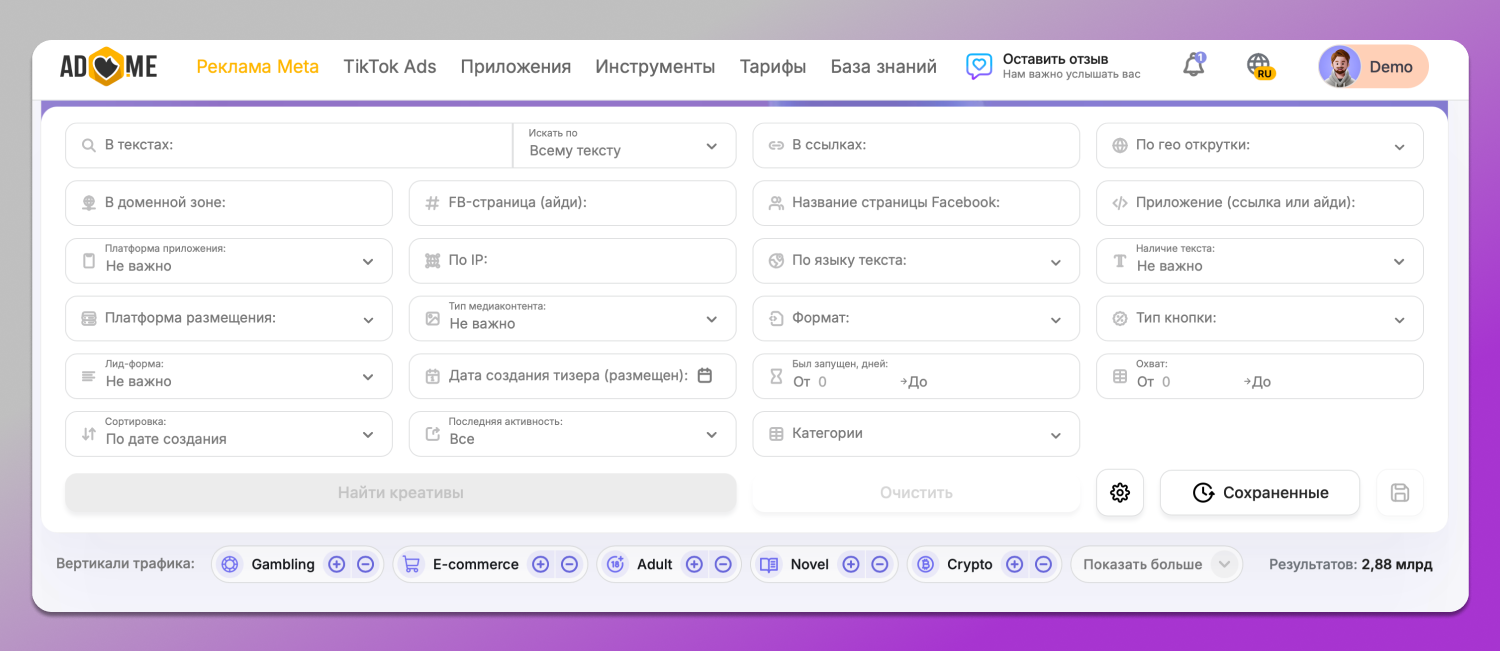Click the save floppy disk icon
This screenshot has height=651, width=1500.
1399,493
